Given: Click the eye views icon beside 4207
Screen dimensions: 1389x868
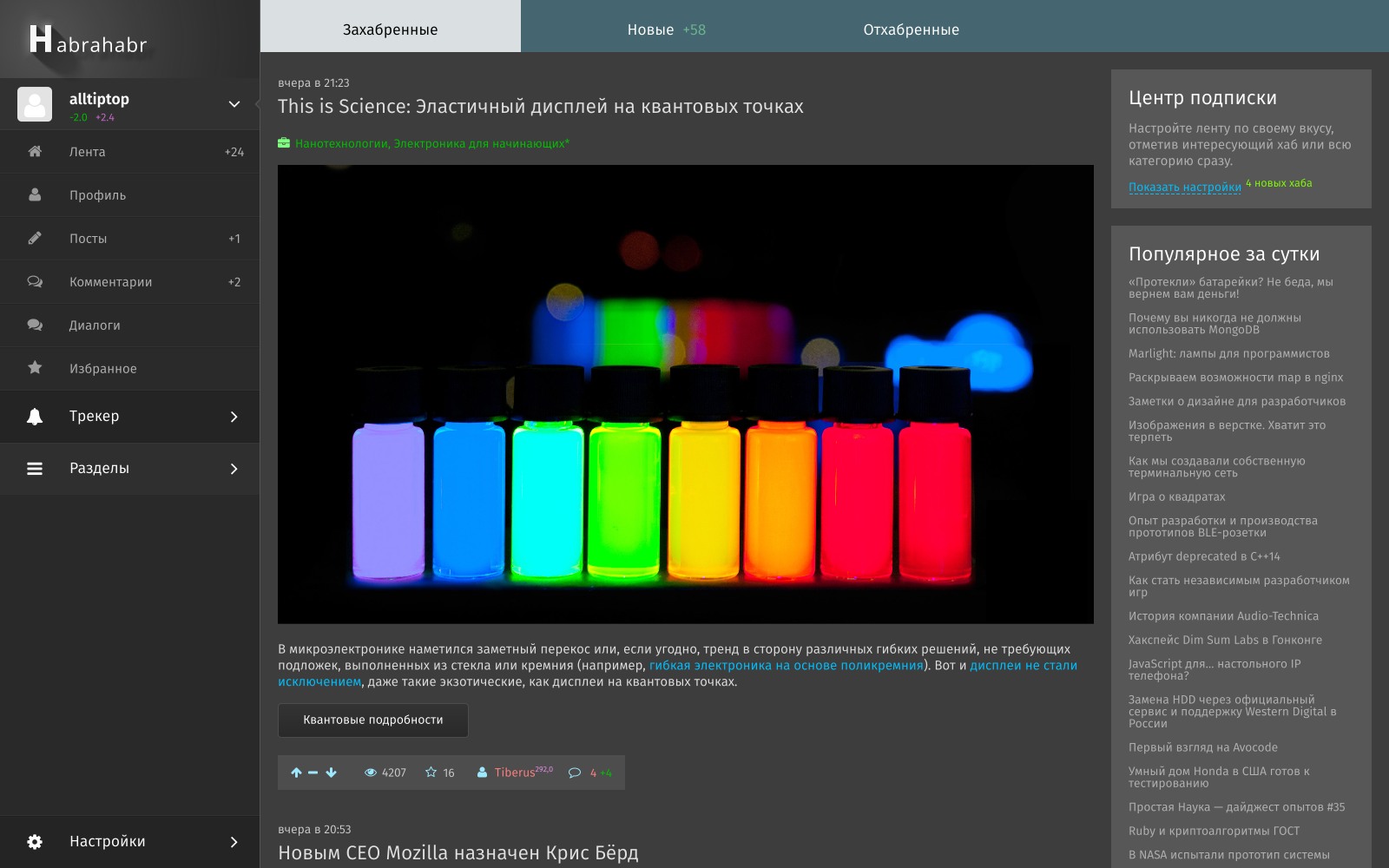Looking at the screenshot, I should click(371, 773).
